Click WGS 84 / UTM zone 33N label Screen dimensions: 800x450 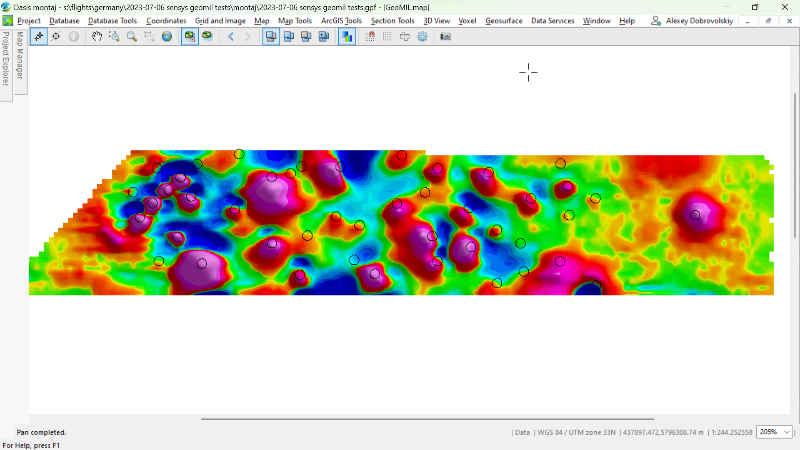coord(575,432)
